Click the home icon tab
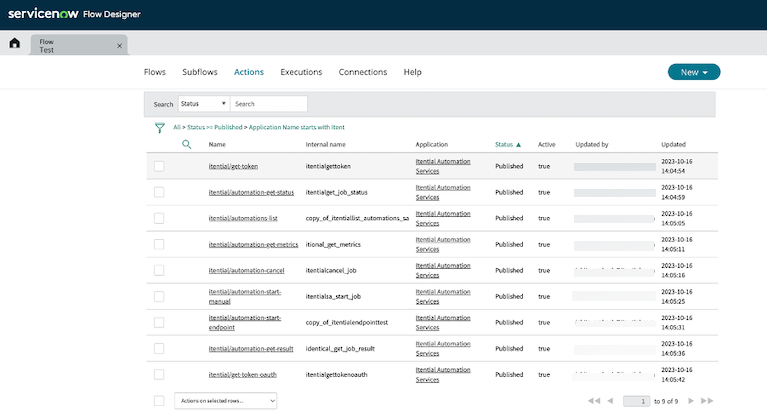 14,45
